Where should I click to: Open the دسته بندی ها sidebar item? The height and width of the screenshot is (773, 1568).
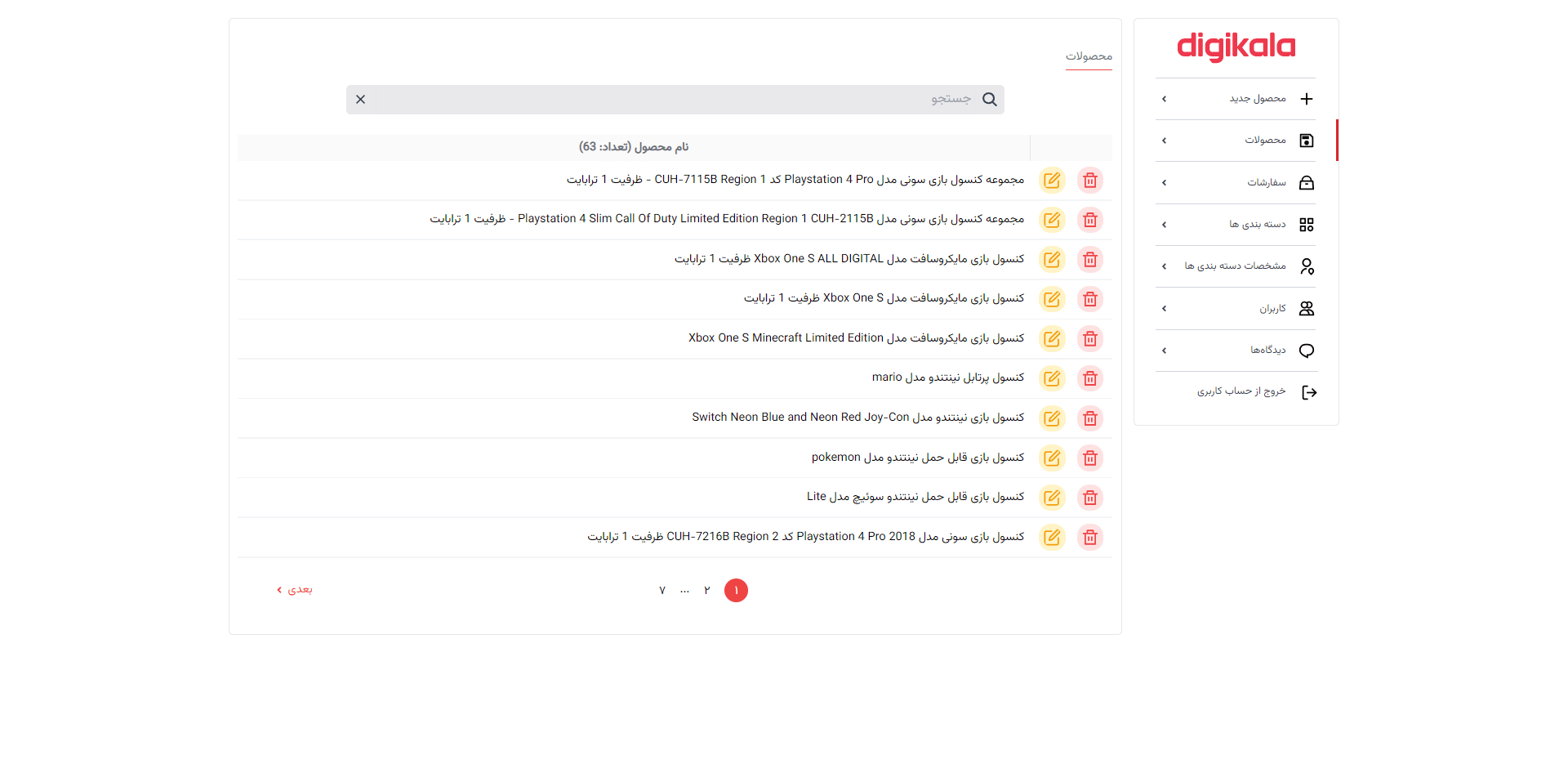point(1236,225)
